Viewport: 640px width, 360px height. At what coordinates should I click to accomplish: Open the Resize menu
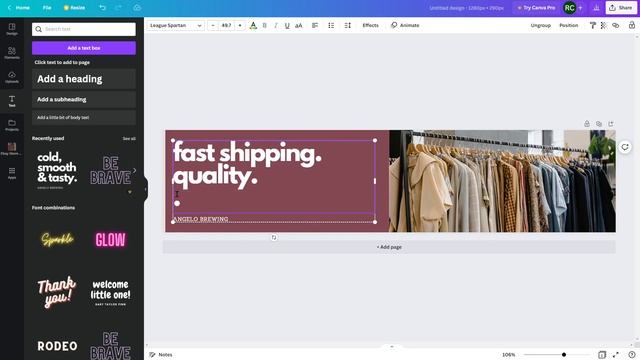point(74,8)
